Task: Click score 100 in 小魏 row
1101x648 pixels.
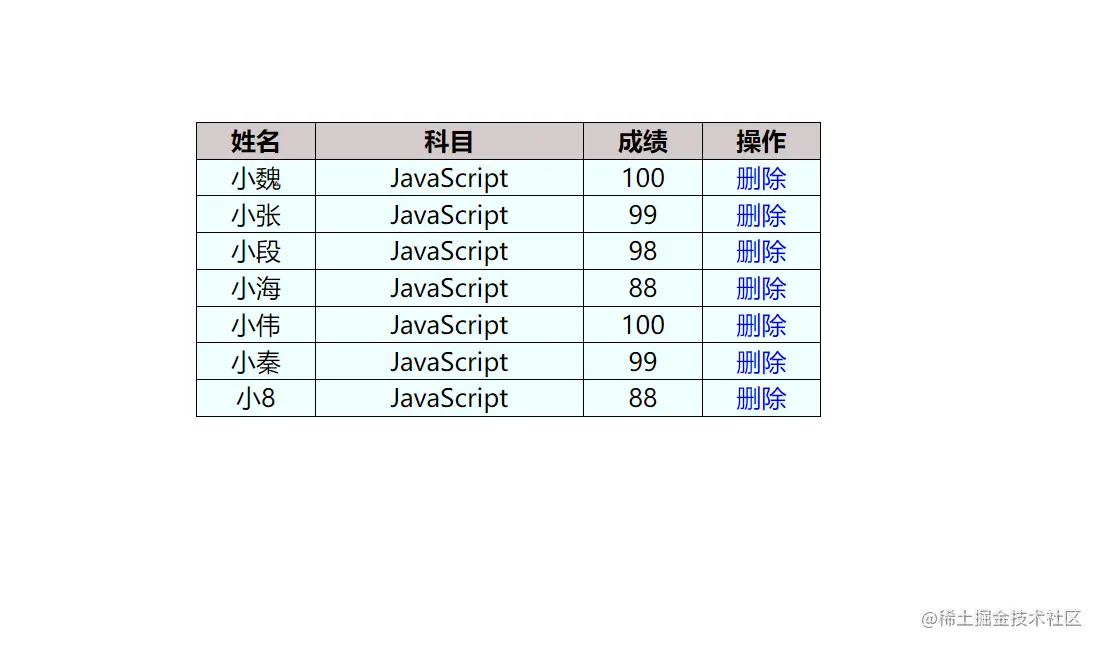Action: 642,178
